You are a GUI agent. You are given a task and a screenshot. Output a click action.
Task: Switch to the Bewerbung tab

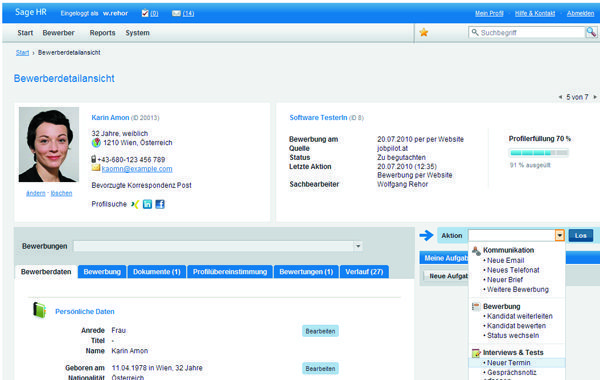pyautogui.click(x=102, y=272)
